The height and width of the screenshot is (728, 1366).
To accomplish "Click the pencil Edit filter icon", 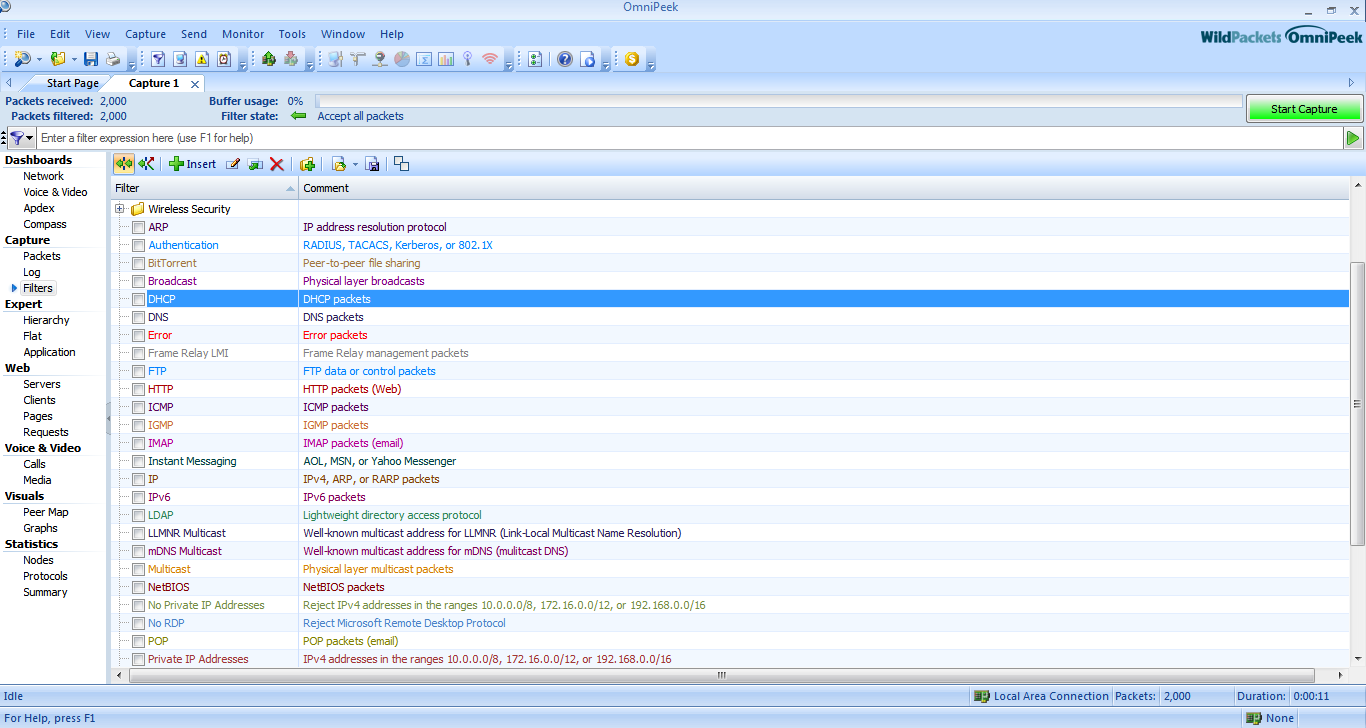I will pyautogui.click(x=233, y=164).
